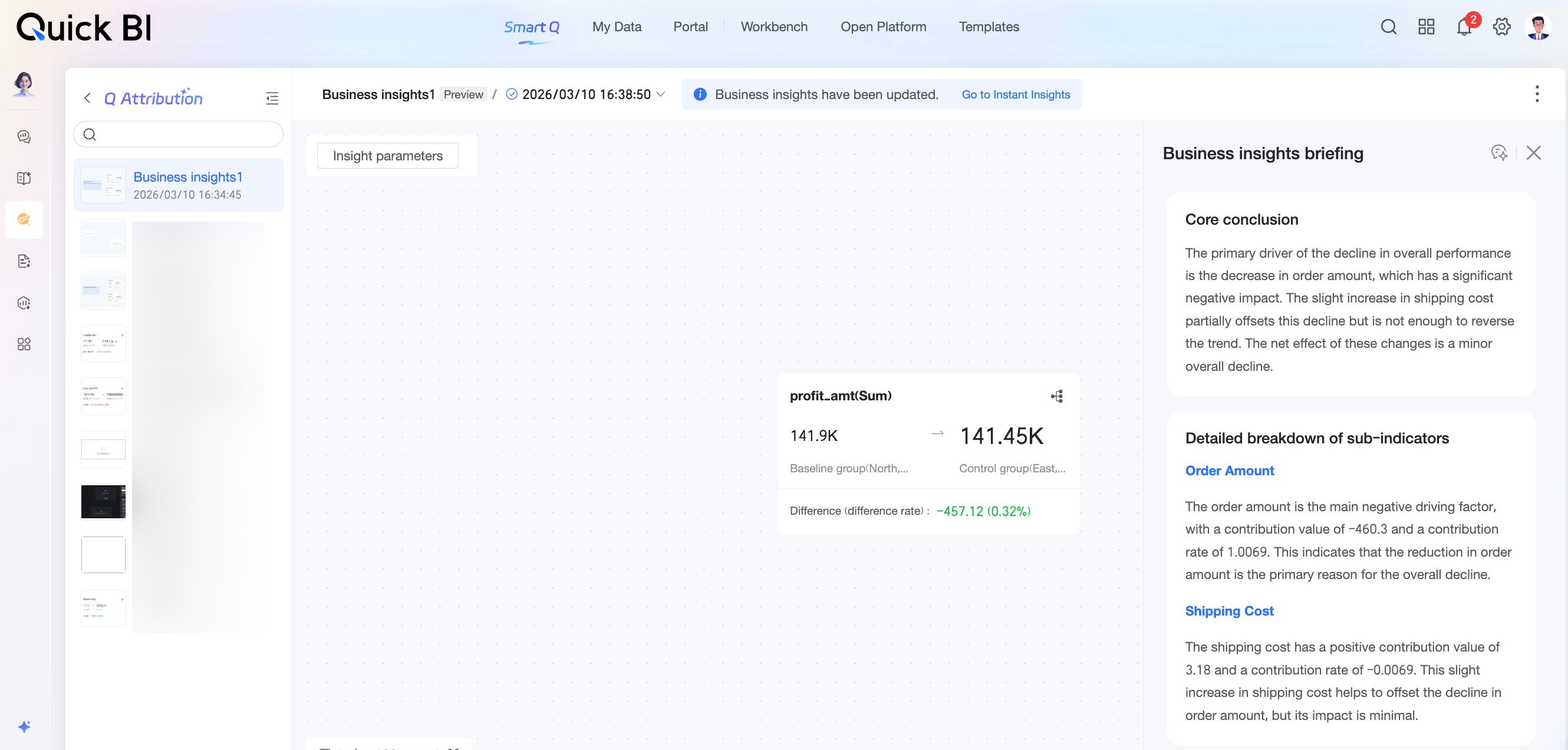Select the blank white insight thumbnail
The height and width of the screenshot is (750, 1568).
tap(104, 555)
